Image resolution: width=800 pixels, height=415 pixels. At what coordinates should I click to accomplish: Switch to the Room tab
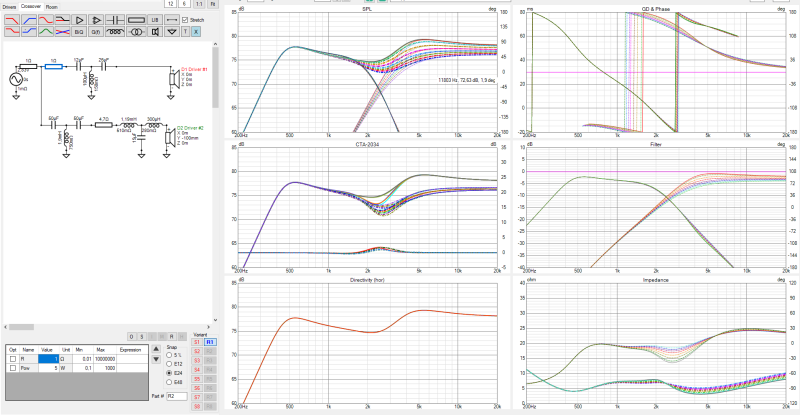[52, 7]
